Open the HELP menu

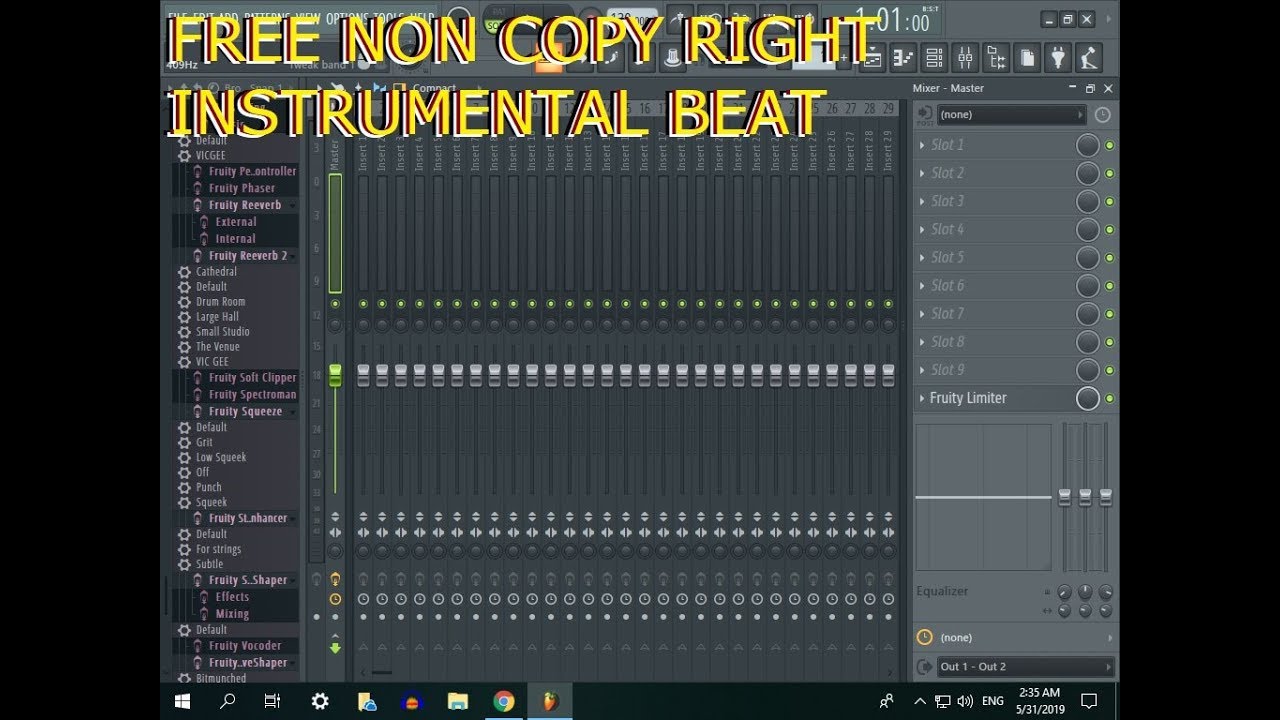click(x=421, y=18)
